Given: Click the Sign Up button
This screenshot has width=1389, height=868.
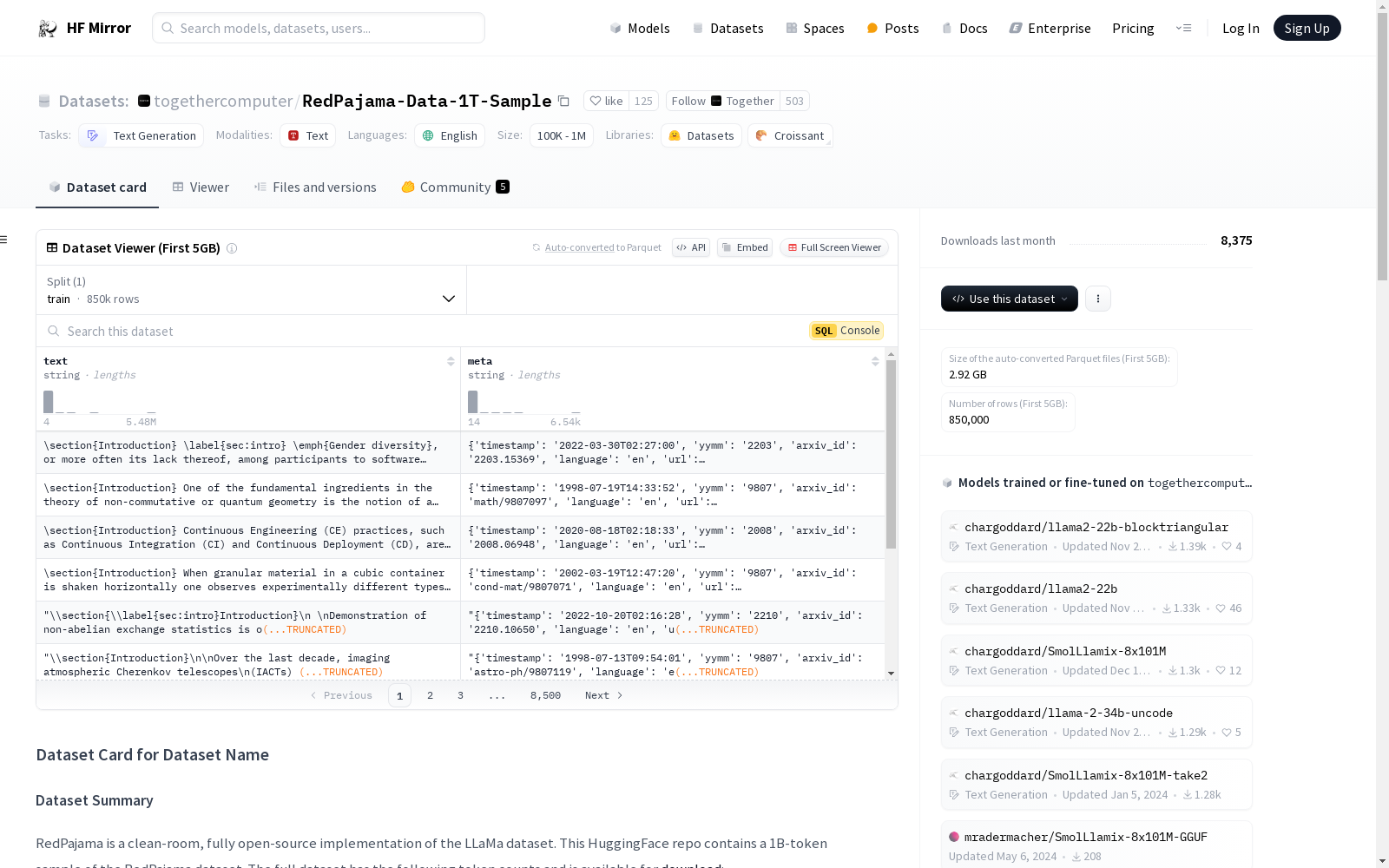Looking at the screenshot, I should point(1307,28).
